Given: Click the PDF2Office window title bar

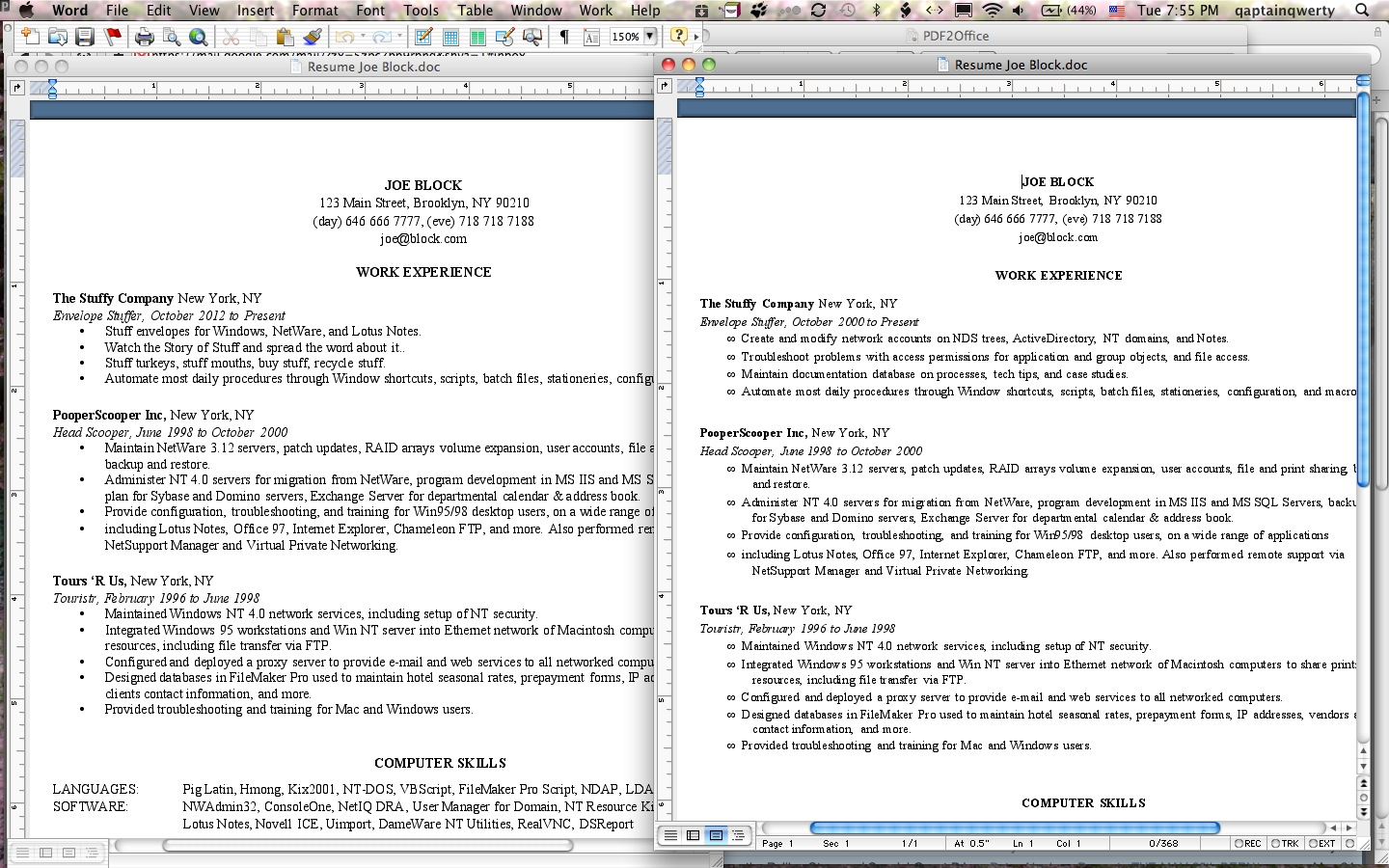Looking at the screenshot, I should pyautogui.click(x=955, y=36).
